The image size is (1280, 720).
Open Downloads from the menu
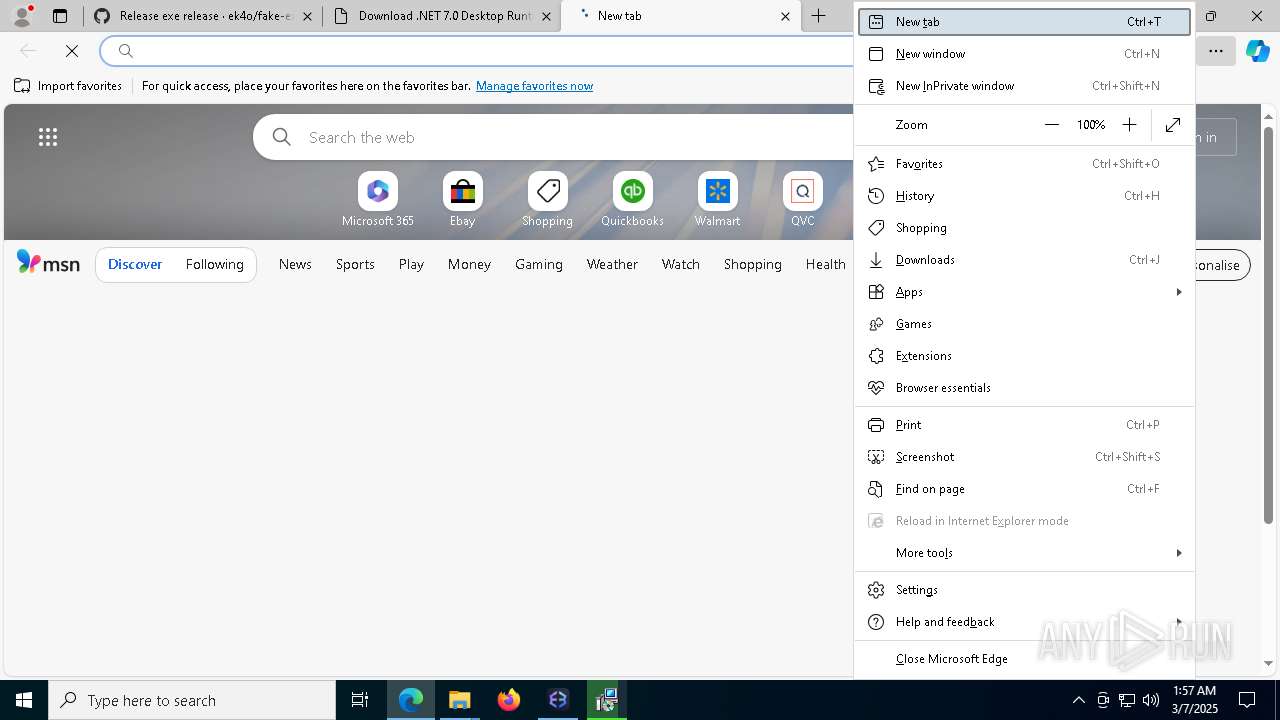pos(1025,260)
